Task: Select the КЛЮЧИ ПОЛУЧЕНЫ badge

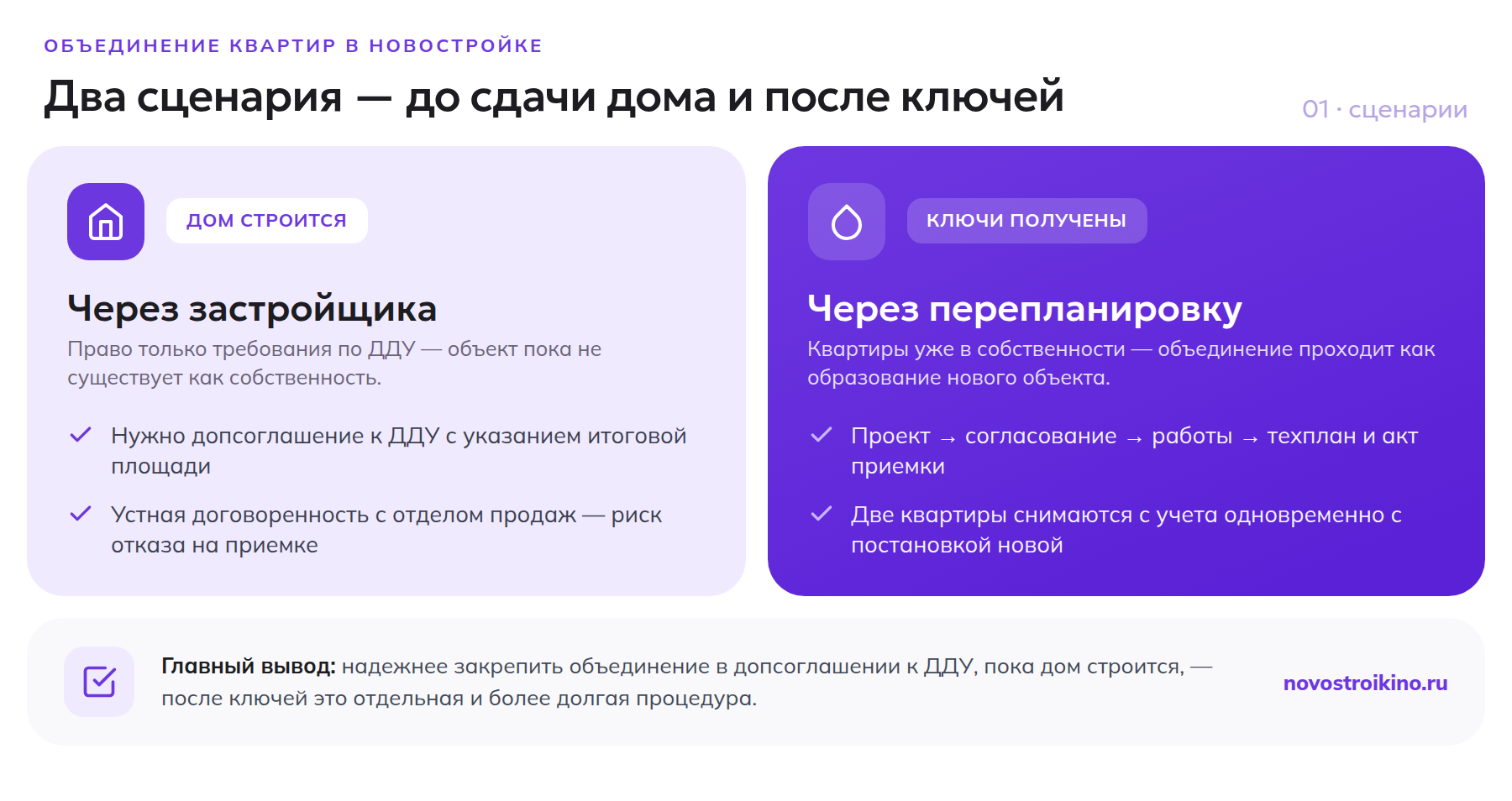Action: coord(1026,221)
